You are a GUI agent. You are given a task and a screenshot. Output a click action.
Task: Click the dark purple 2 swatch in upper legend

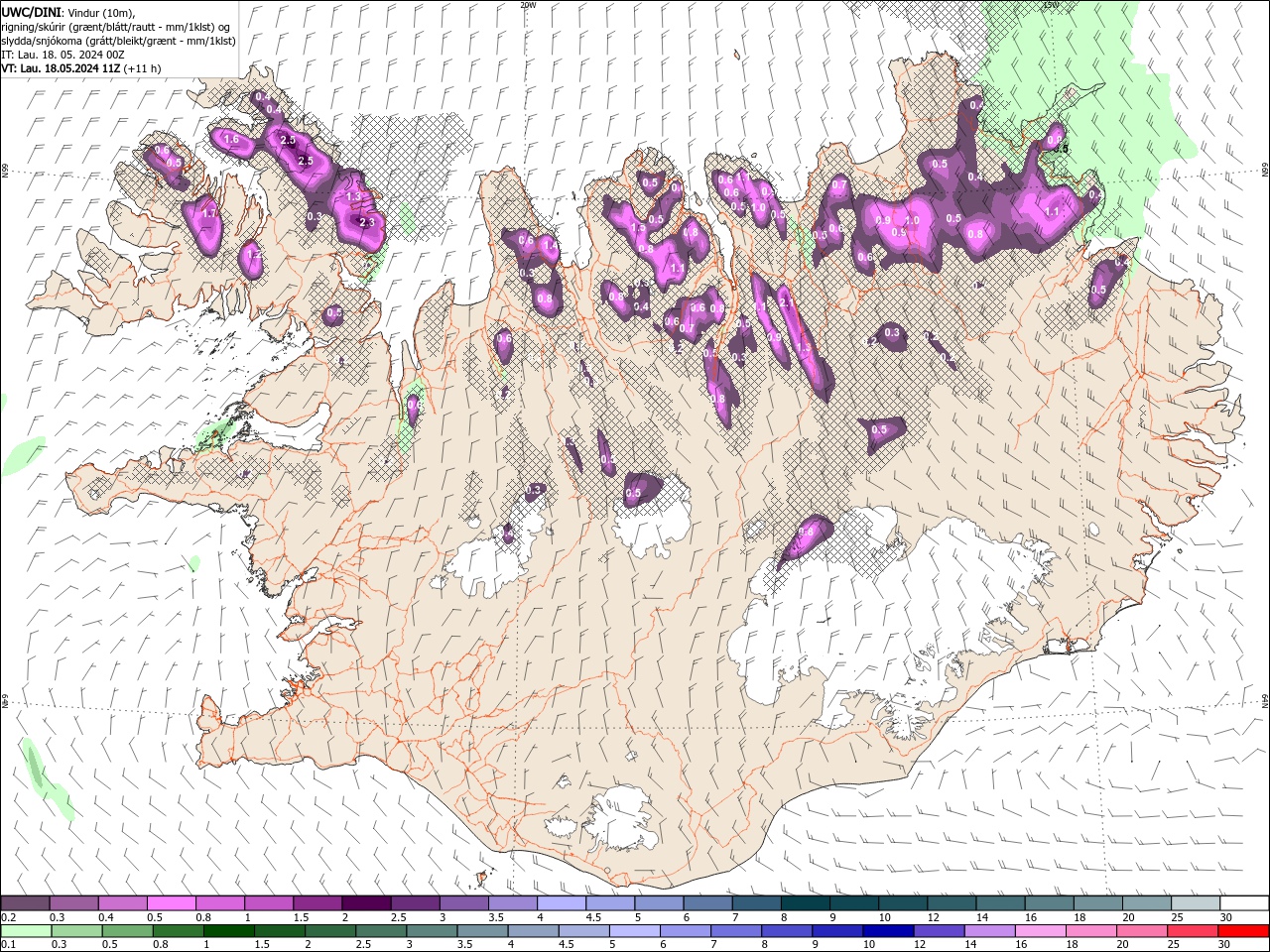(x=366, y=903)
